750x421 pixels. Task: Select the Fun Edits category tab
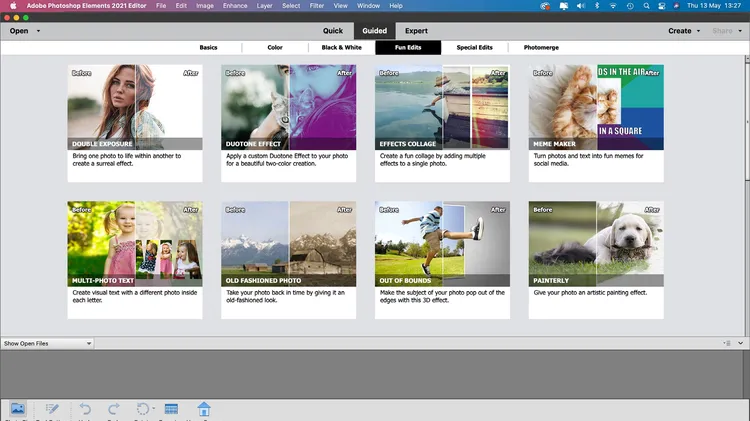(x=408, y=47)
